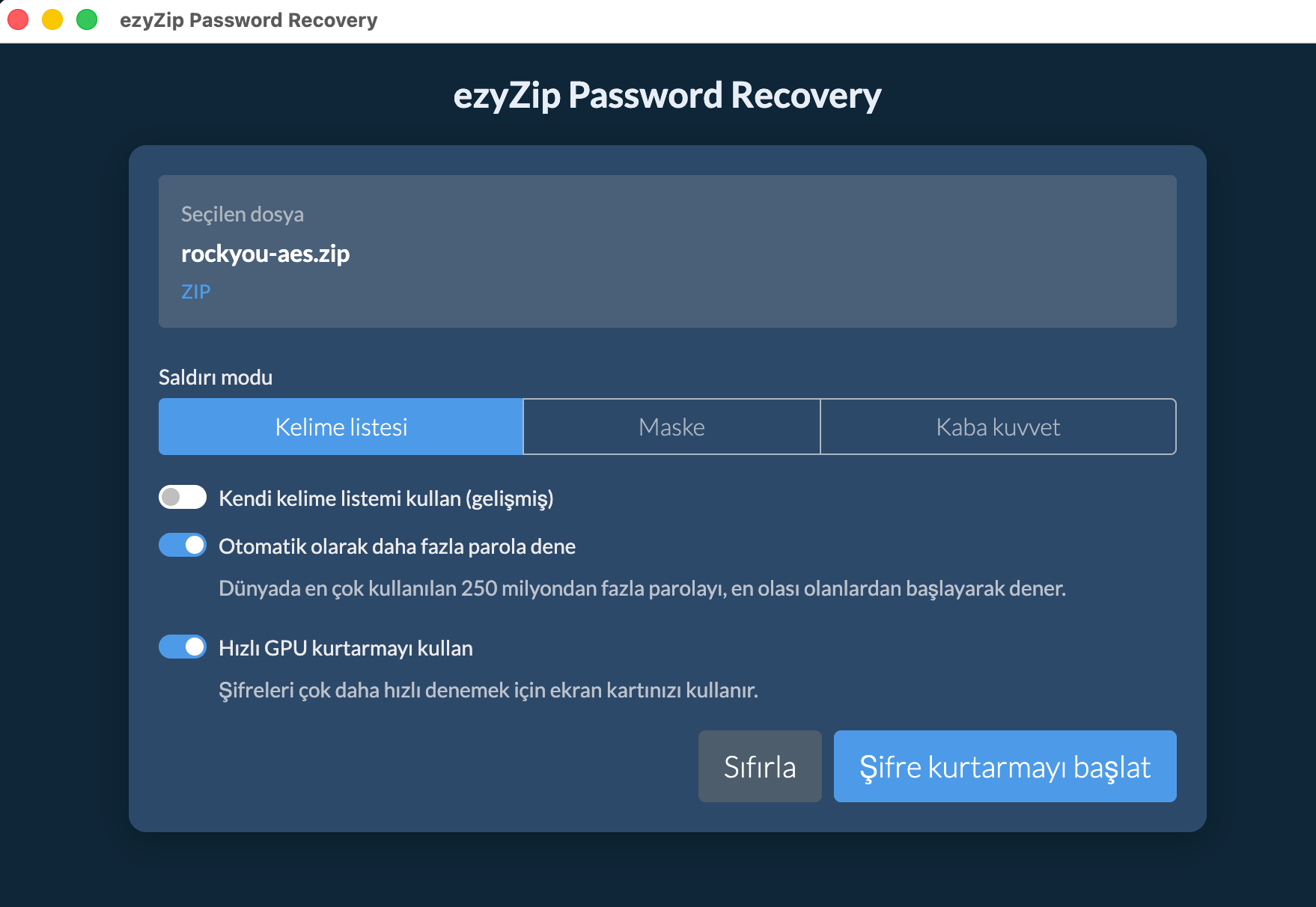Disable Otomatik olarak daha fazla parola dene
This screenshot has width=1316, height=907.
click(x=183, y=545)
